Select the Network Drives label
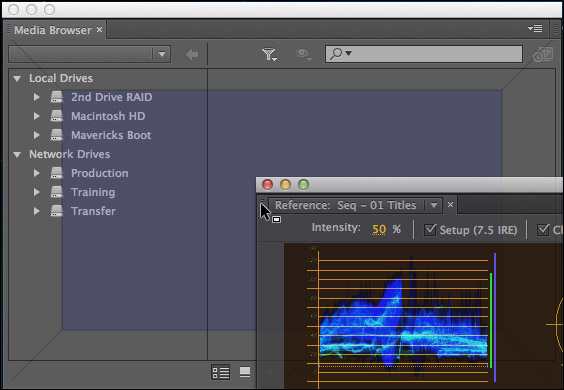This screenshot has width=564, height=390. tap(69, 154)
